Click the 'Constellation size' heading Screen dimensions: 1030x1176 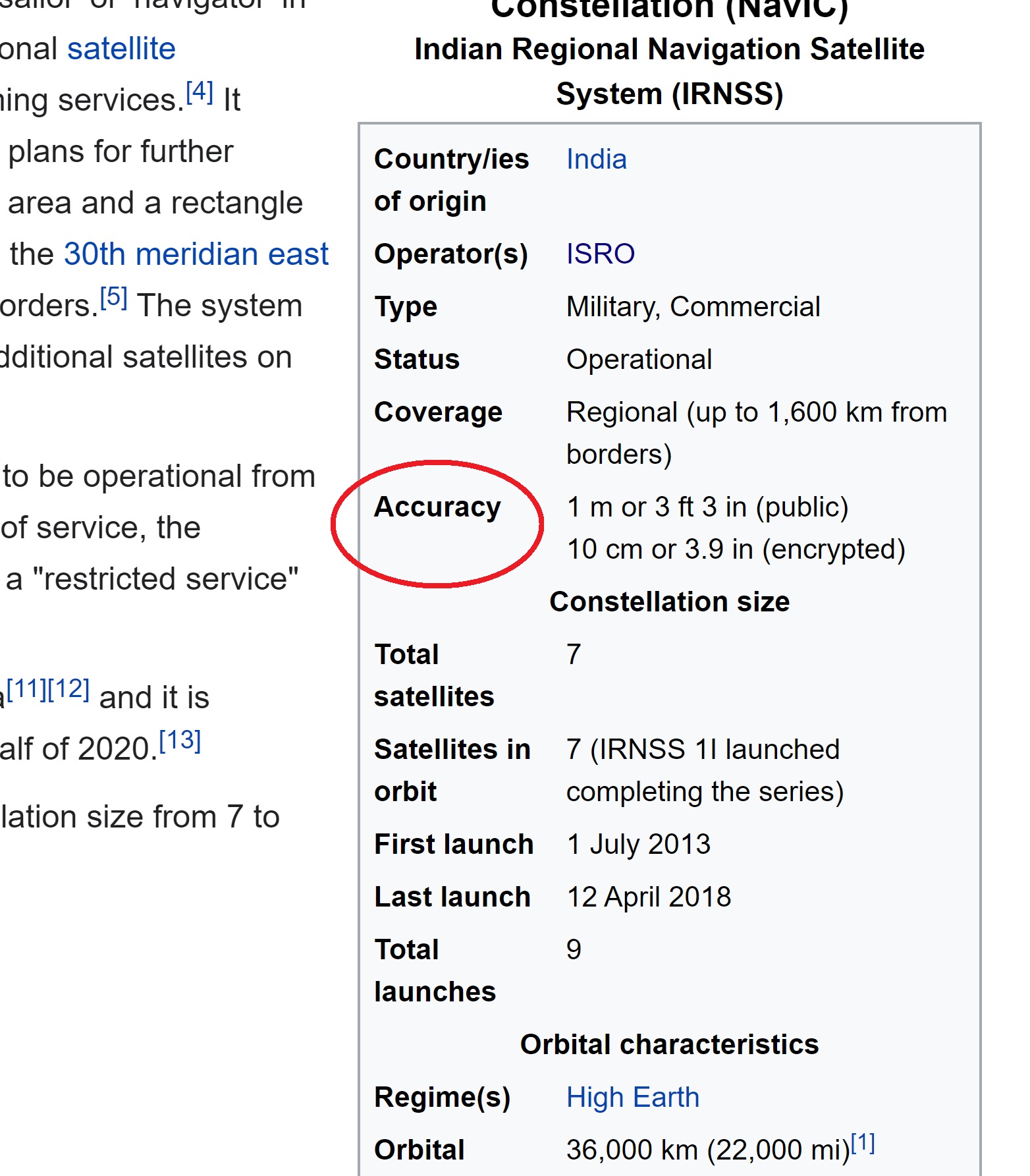point(670,602)
